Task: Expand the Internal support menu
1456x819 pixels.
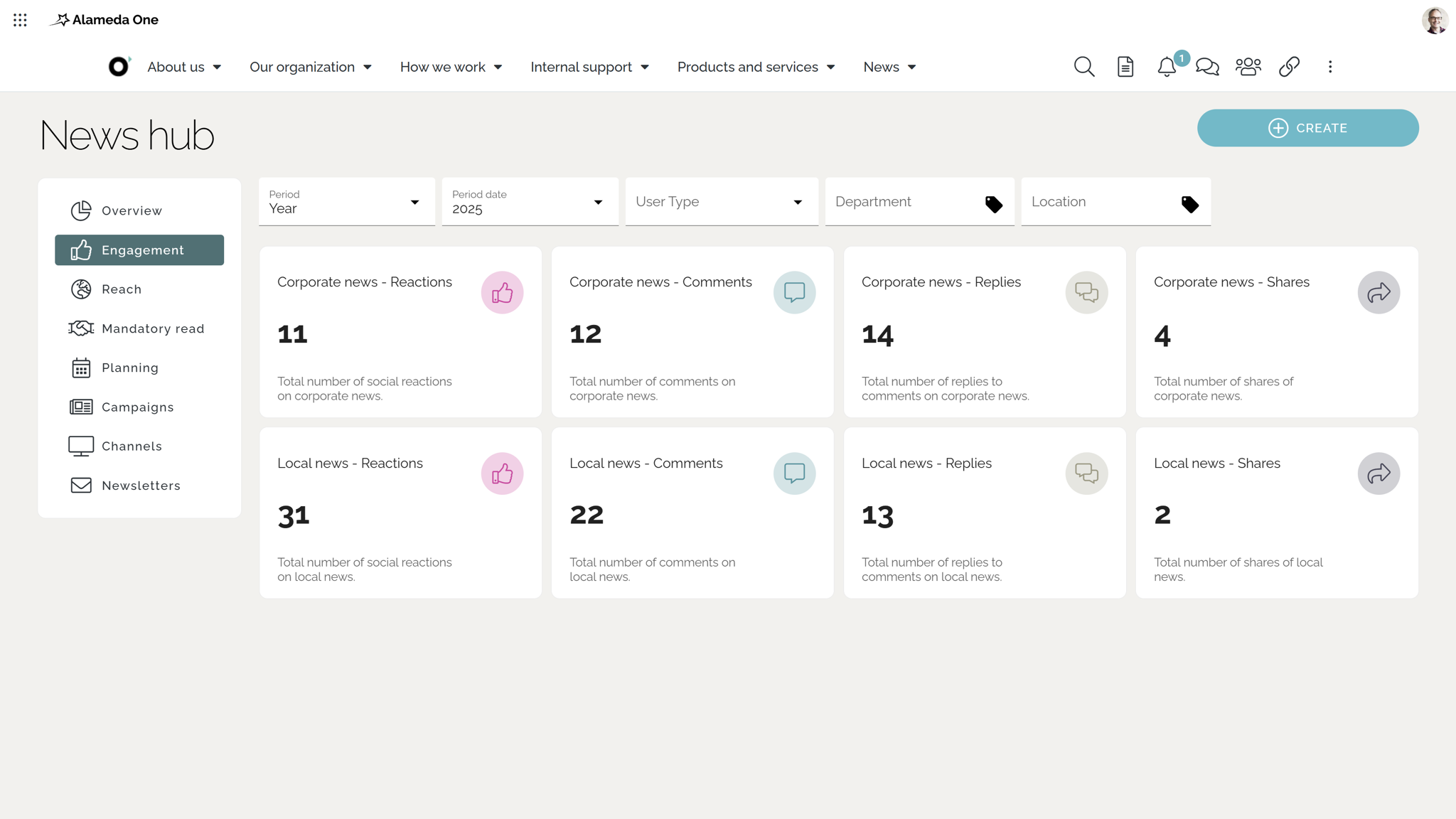Action: click(589, 67)
